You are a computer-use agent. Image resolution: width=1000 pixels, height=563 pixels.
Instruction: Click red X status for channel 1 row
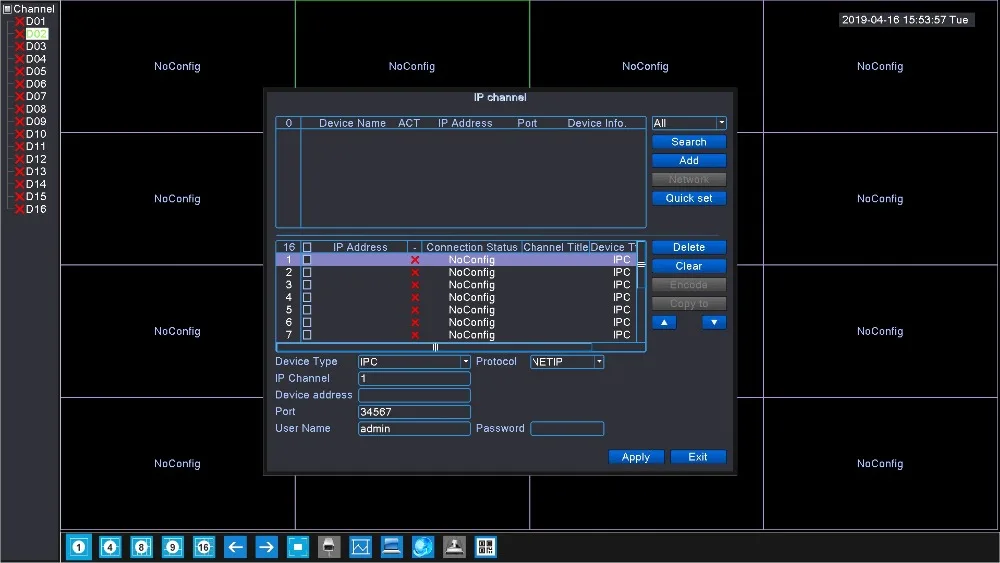pyautogui.click(x=415, y=260)
